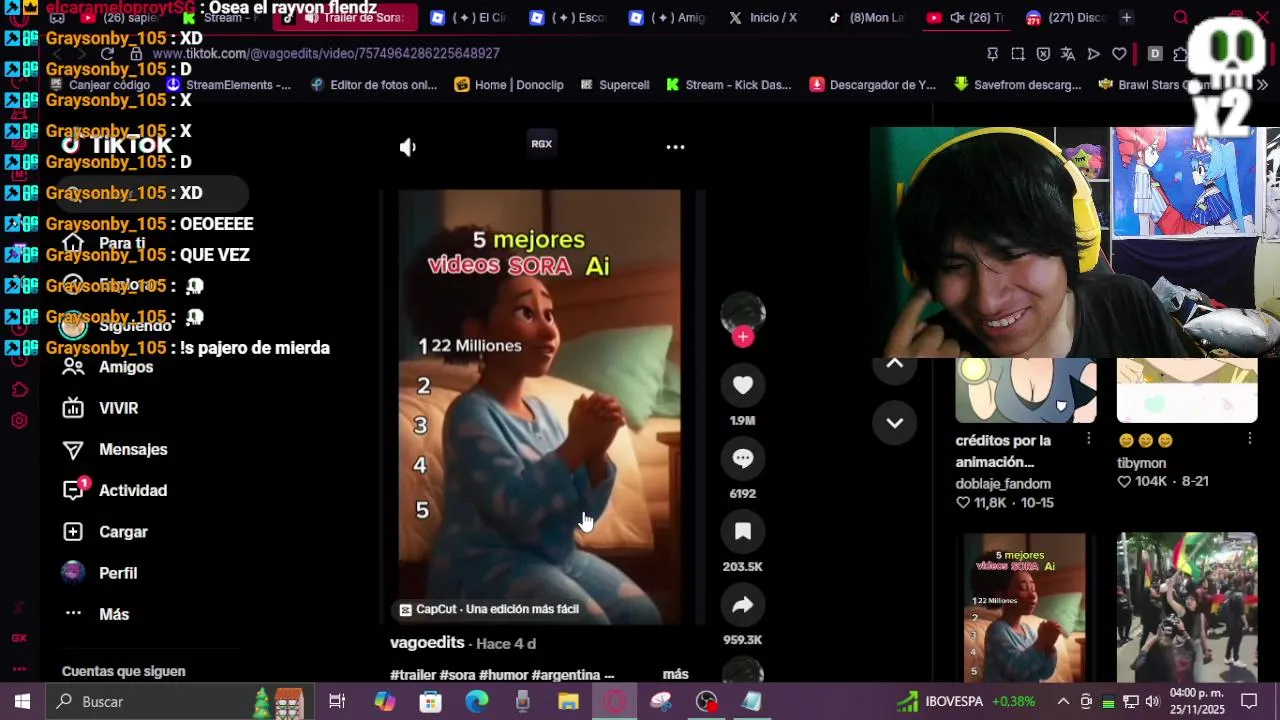Open Mensajes in the TikTok sidebar
1280x720 pixels.
point(133,449)
